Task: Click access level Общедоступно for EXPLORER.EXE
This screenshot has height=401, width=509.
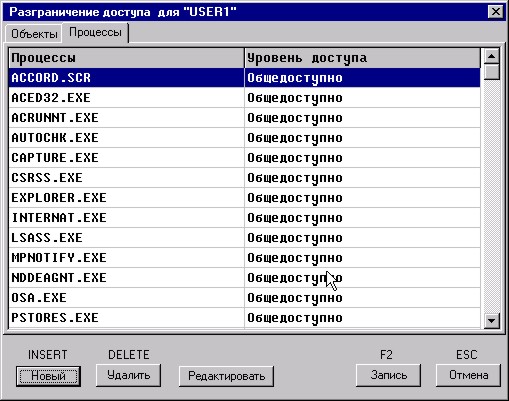Action: click(362, 198)
